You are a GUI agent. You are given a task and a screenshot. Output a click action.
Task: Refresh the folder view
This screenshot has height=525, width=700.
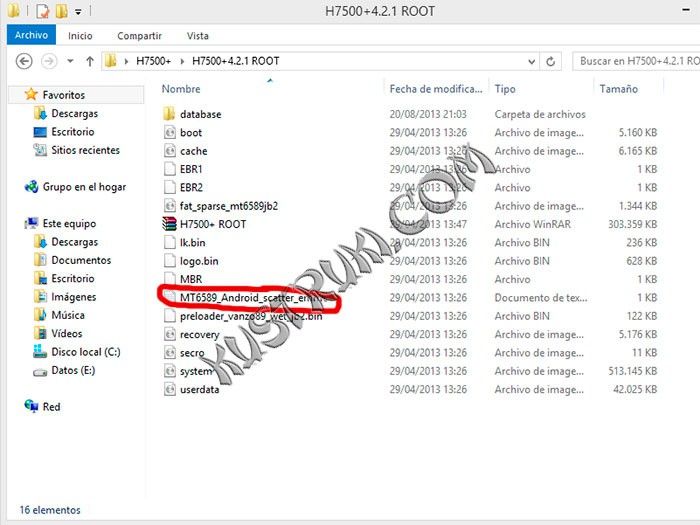[550, 62]
